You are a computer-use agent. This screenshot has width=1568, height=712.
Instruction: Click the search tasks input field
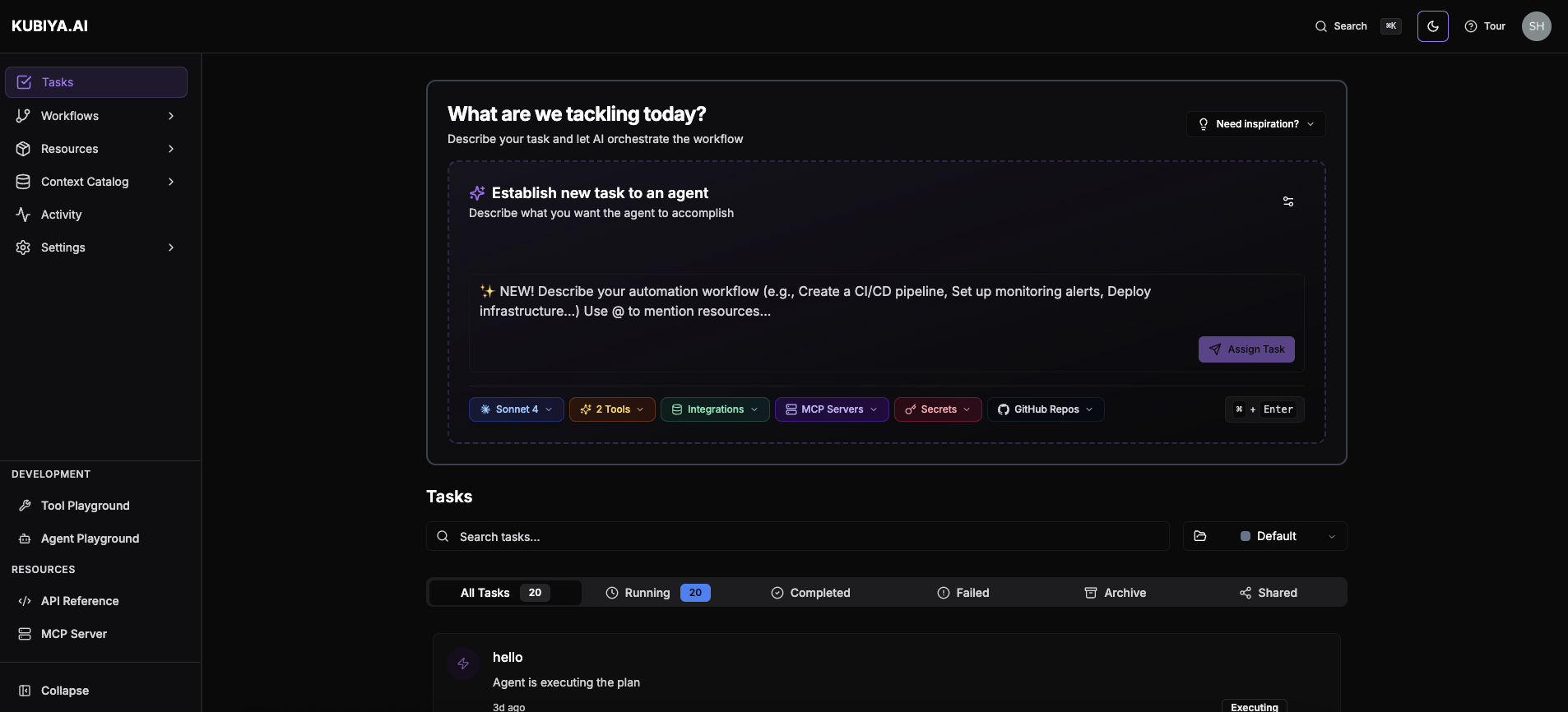pos(798,536)
